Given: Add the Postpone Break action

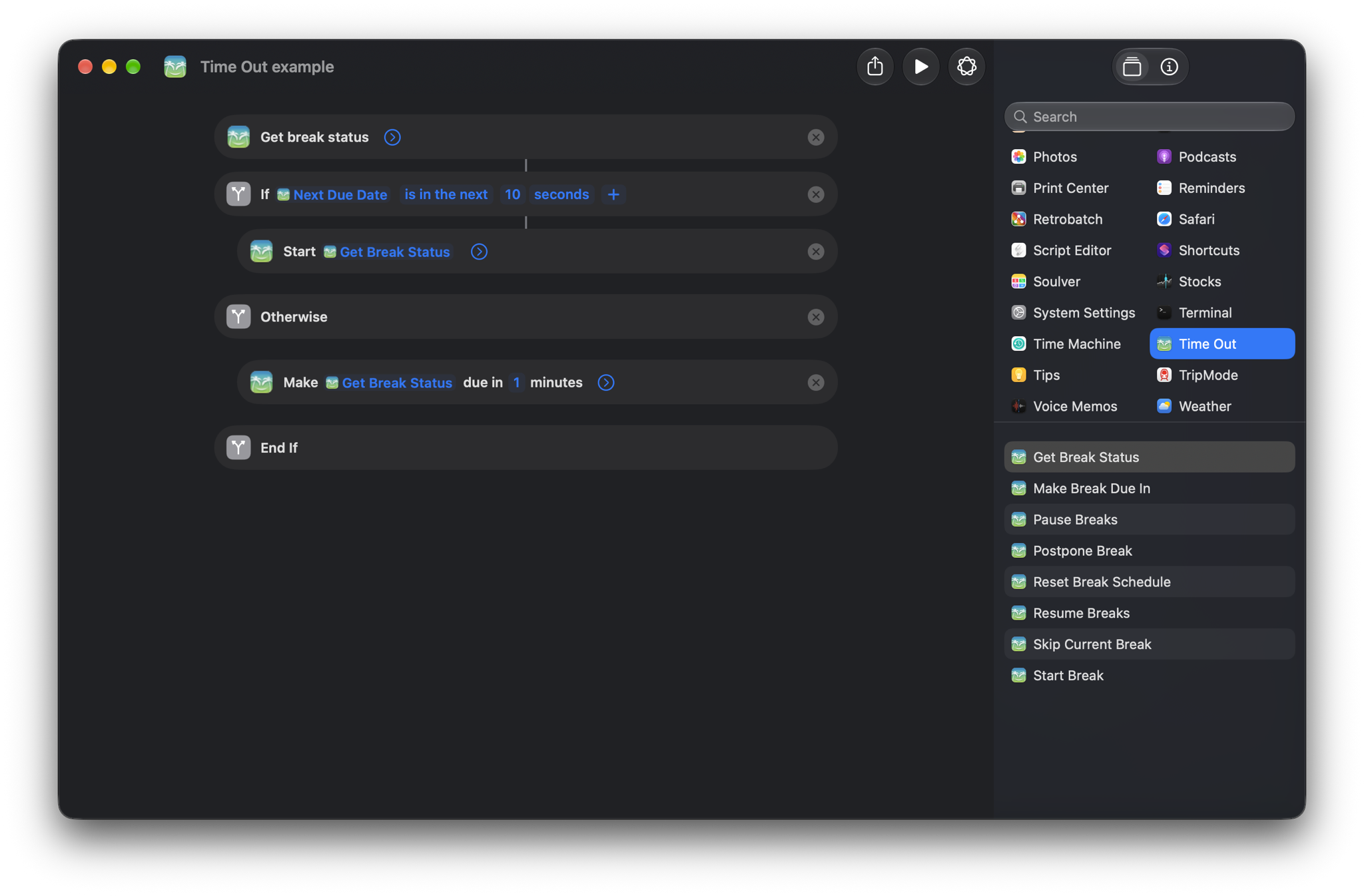Looking at the screenshot, I should click(1149, 551).
